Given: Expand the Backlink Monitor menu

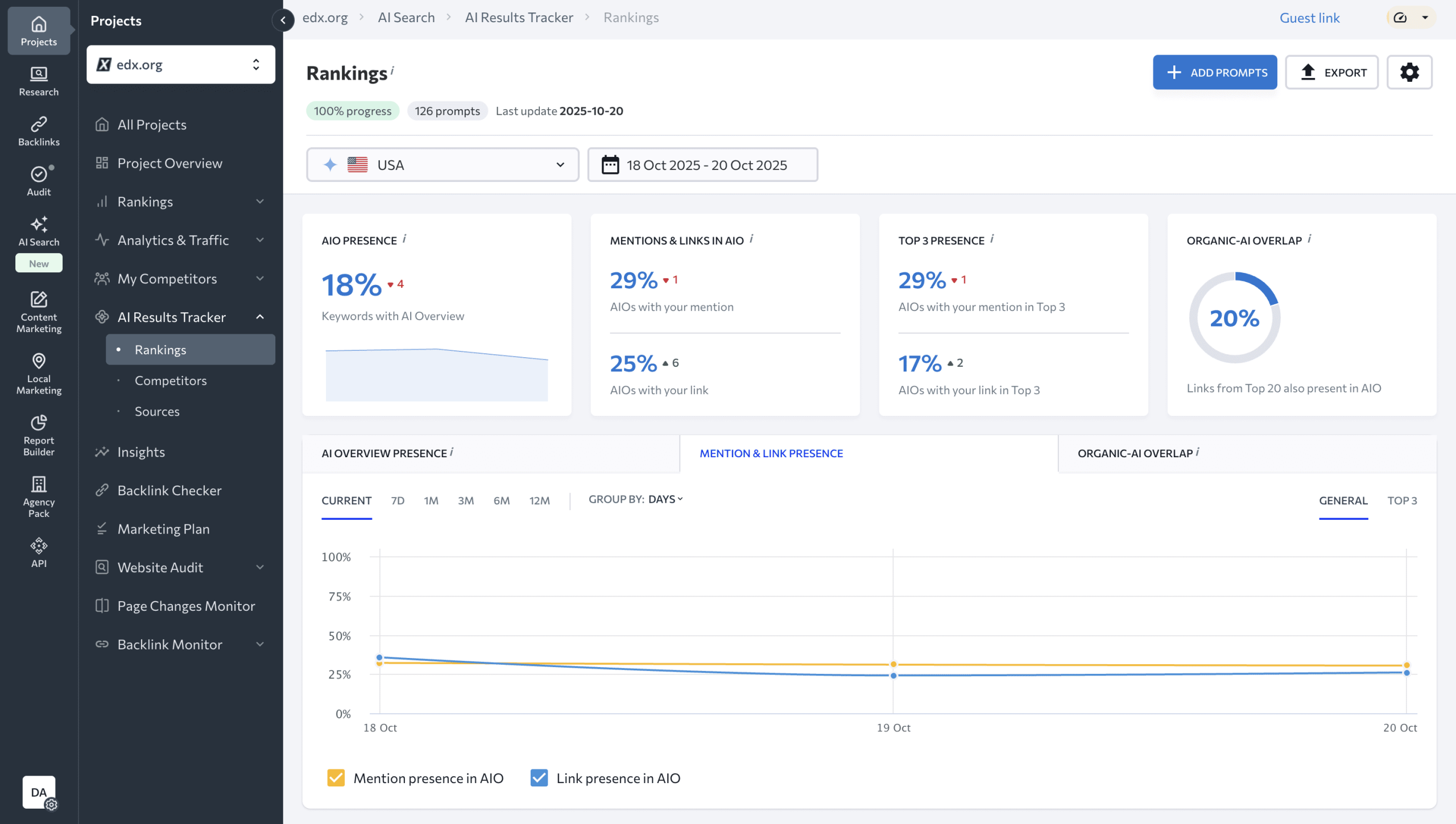Looking at the screenshot, I should [260, 644].
